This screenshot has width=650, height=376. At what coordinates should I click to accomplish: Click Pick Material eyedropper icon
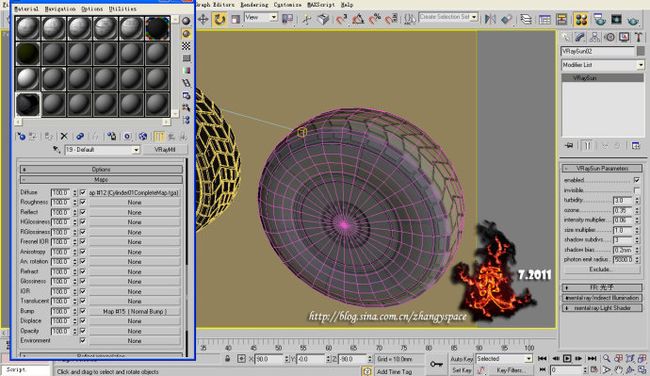(x=56, y=150)
